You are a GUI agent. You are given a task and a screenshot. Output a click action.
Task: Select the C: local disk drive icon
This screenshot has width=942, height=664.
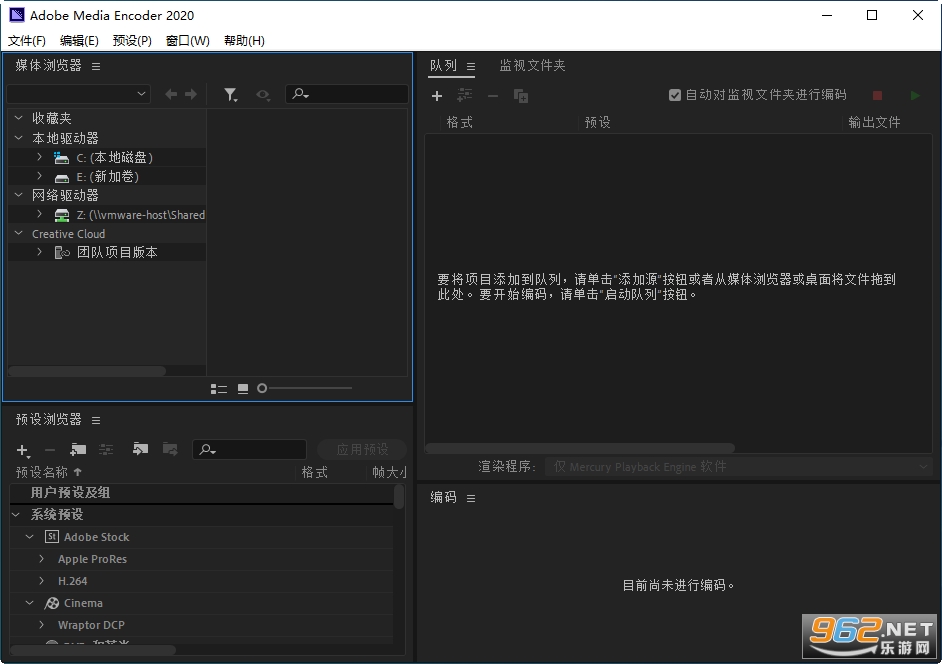point(61,158)
